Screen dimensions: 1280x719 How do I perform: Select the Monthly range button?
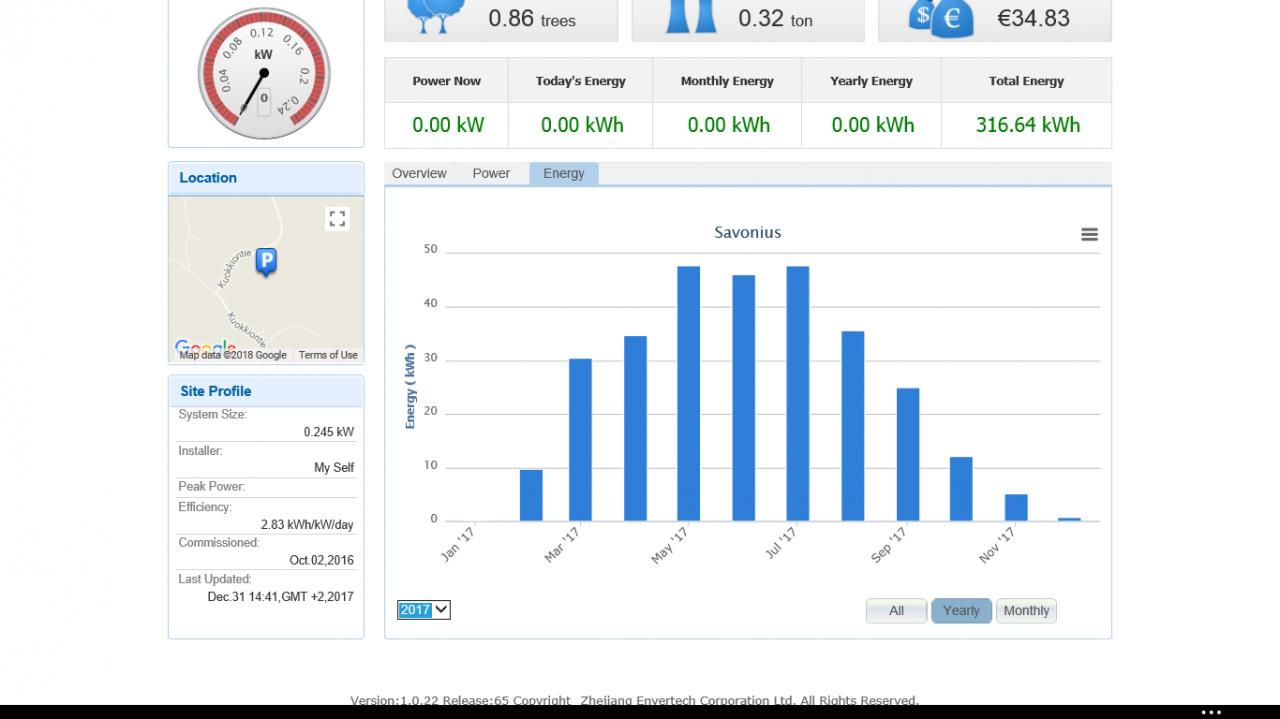pyautogui.click(x=1026, y=611)
